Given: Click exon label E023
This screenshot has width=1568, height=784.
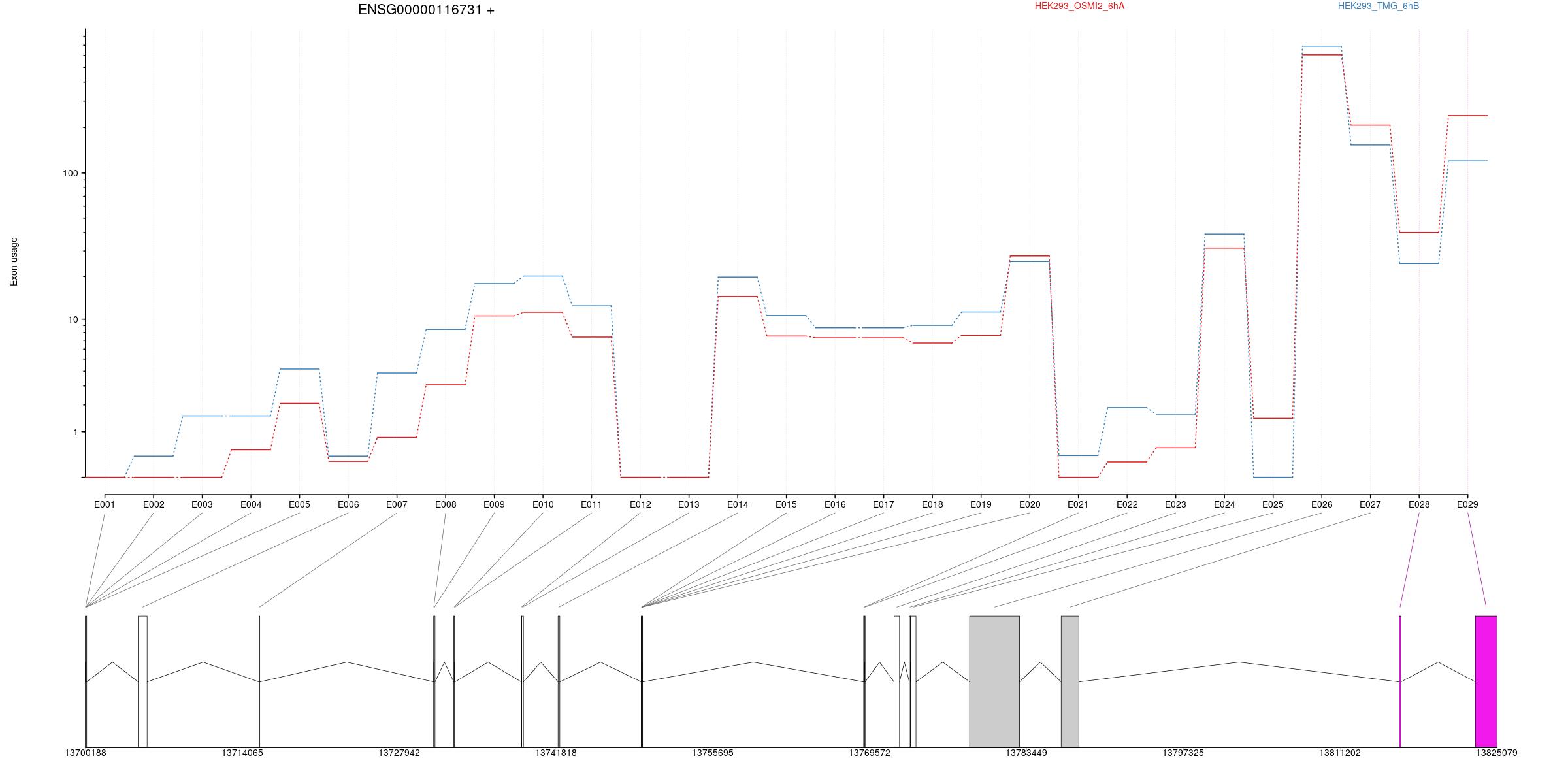Looking at the screenshot, I should 1175,504.
